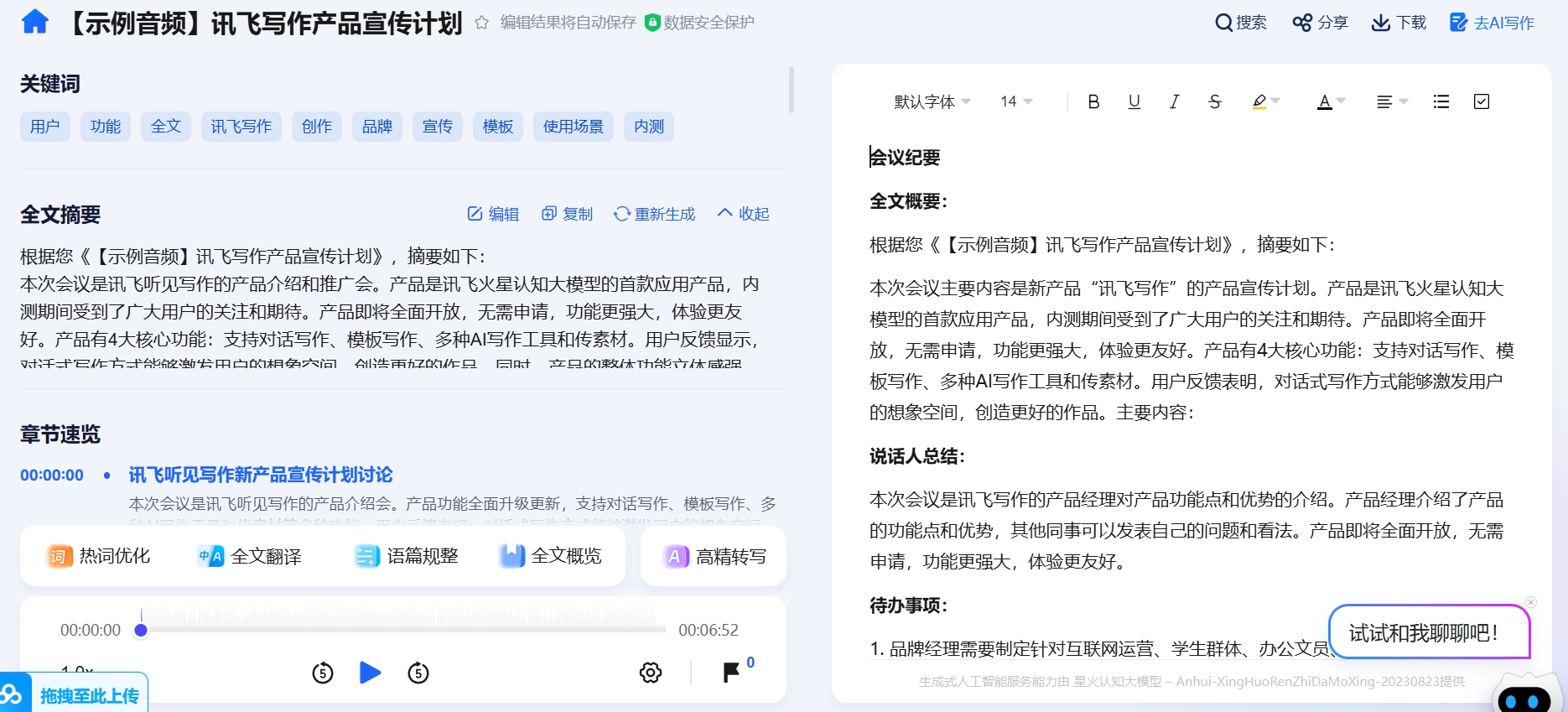Click the 数据安全保护 shield badge
Viewport: 1568px width, 712px height.
click(x=699, y=23)
